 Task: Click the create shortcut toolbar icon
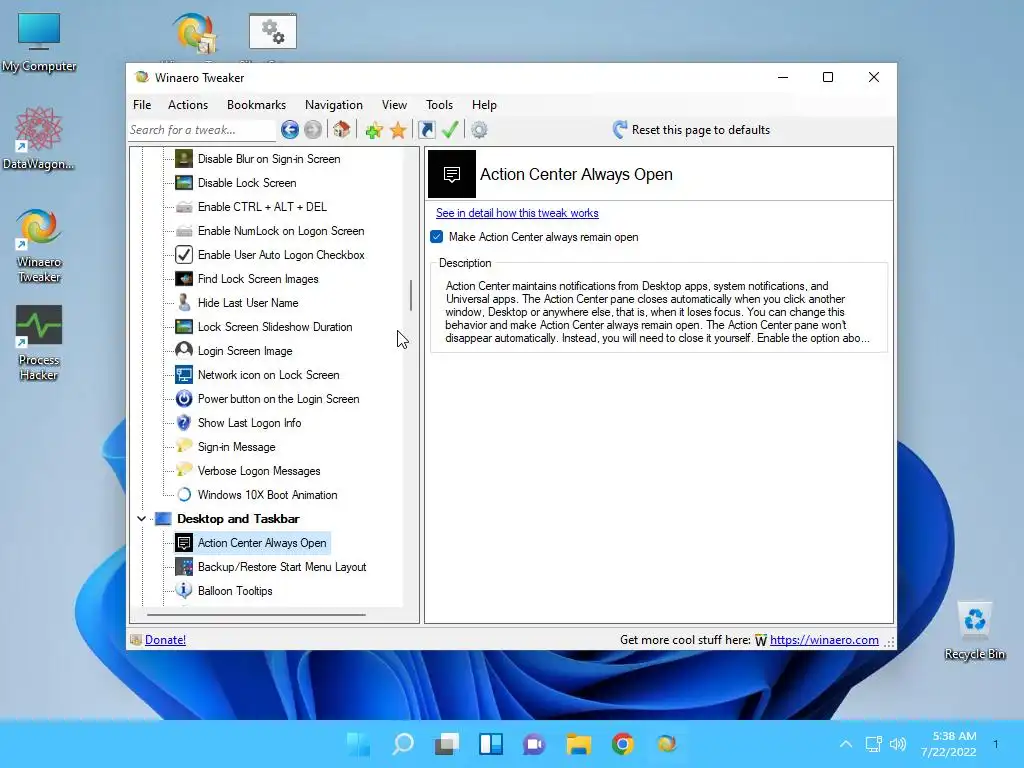point(426,130)
